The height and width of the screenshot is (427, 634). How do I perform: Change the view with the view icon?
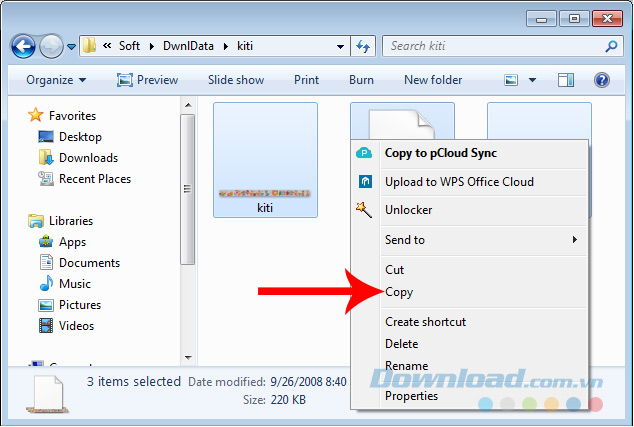click(511, 80)
